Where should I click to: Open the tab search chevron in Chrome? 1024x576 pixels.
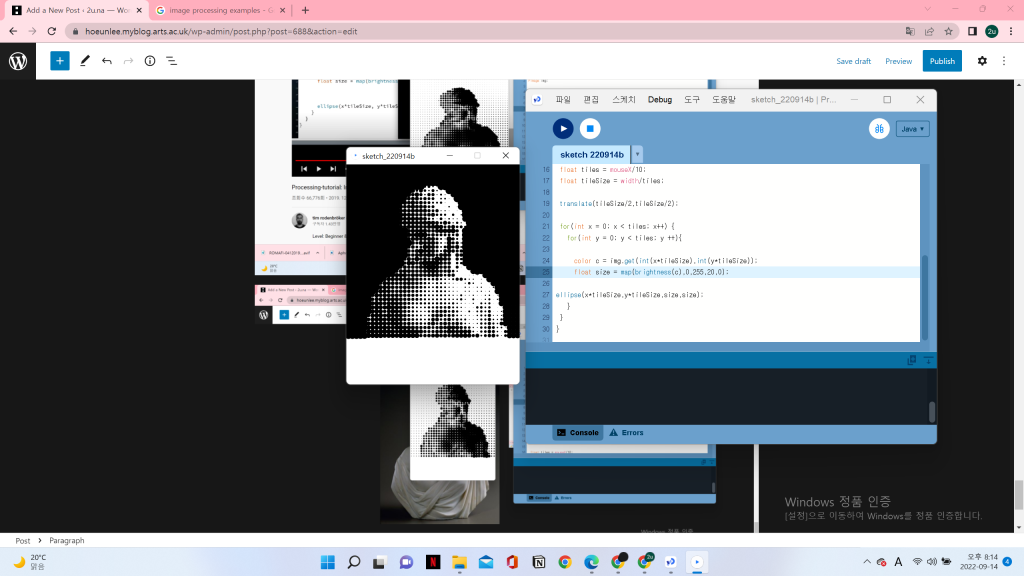927,9
